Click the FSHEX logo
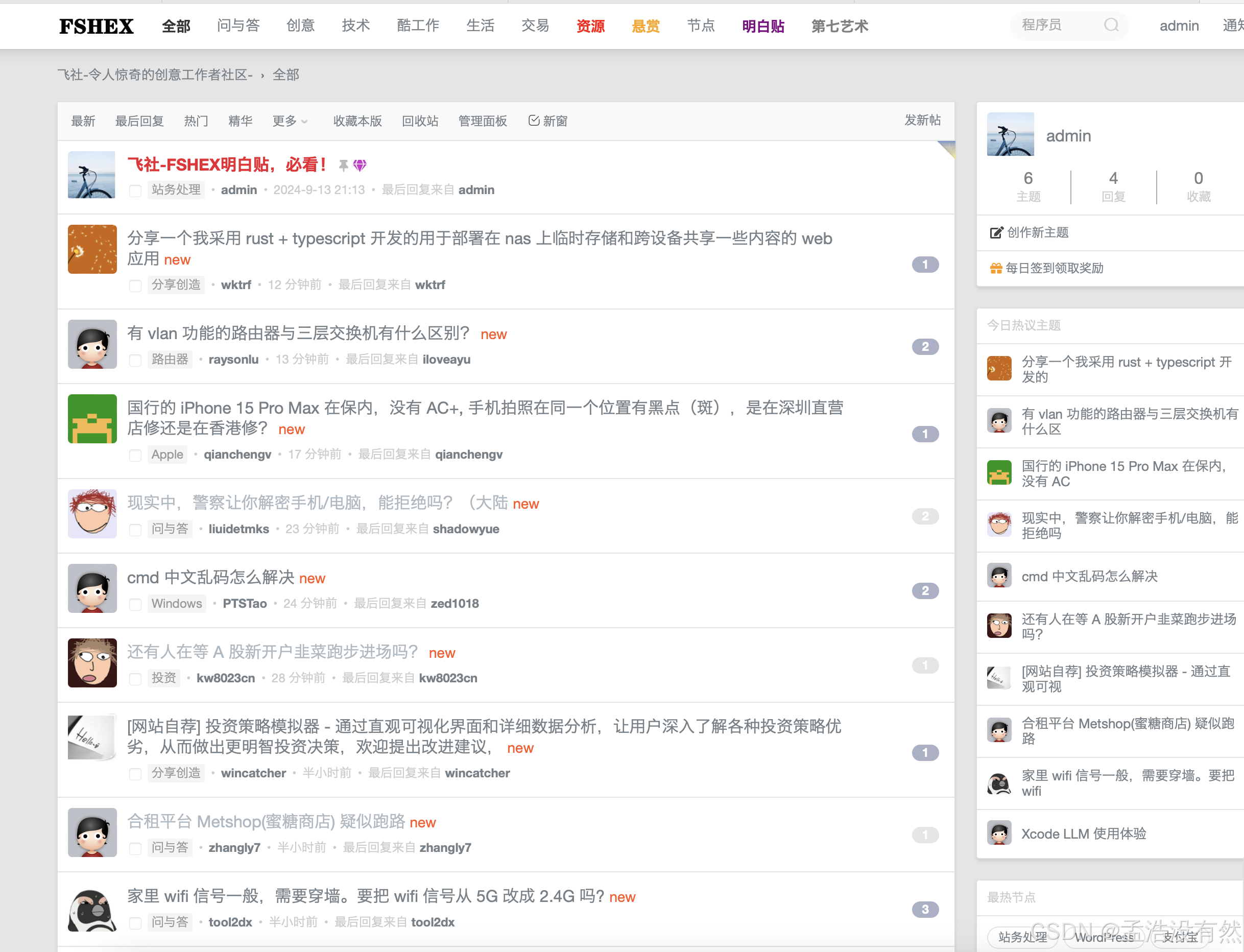Viewport: 1244px width, 952px height. click(x=97, y=26)
